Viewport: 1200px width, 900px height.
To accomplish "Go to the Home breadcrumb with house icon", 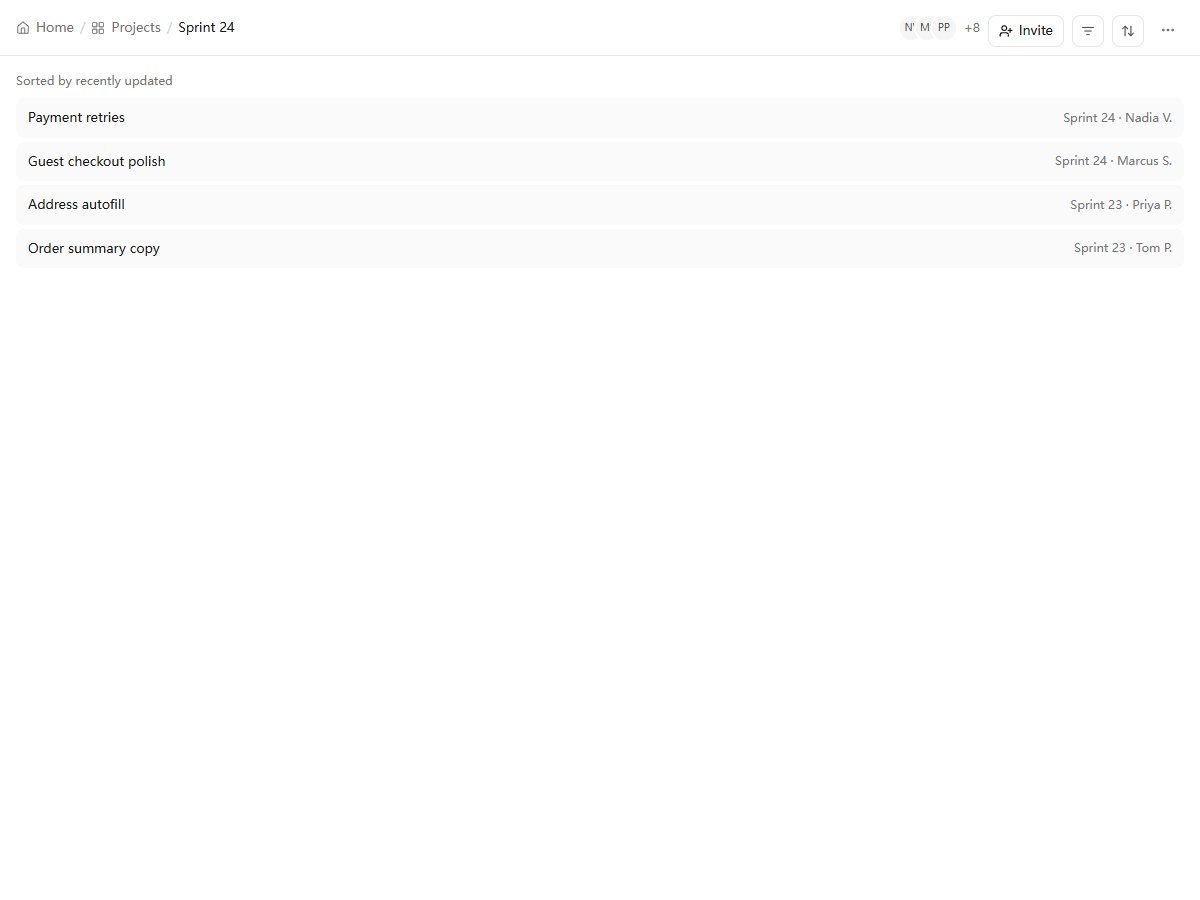I will tap(45, 28).
